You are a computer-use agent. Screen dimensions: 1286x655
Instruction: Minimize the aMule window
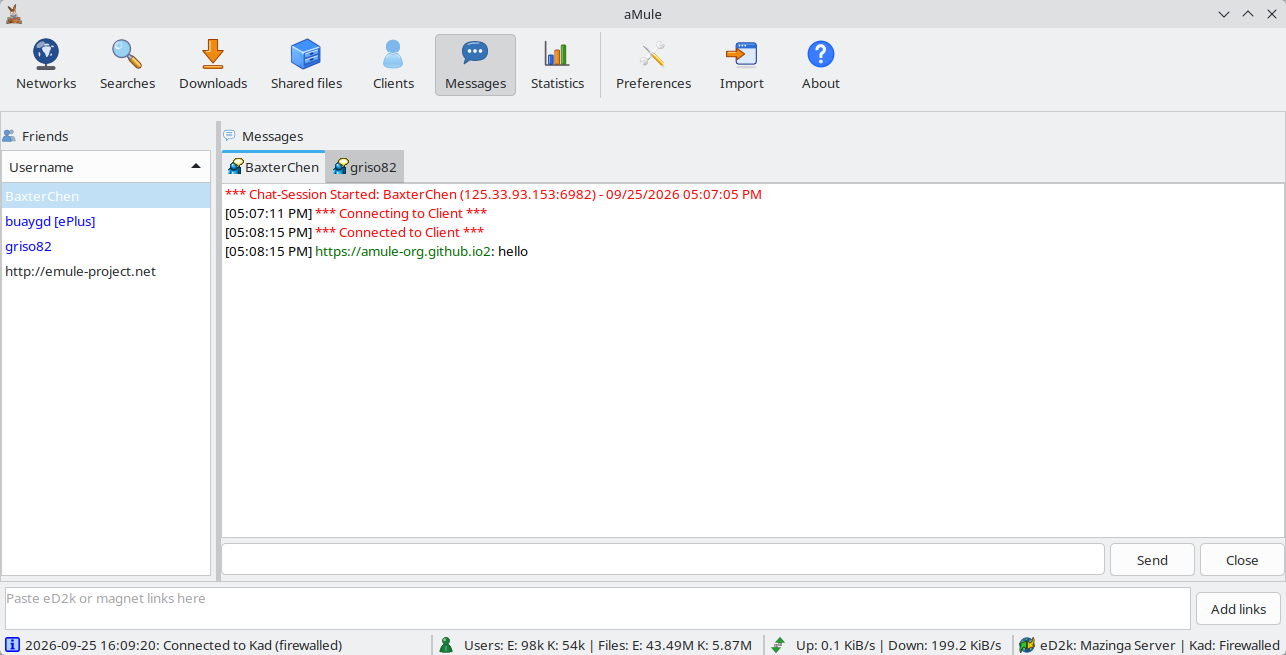coord(1224,13)
